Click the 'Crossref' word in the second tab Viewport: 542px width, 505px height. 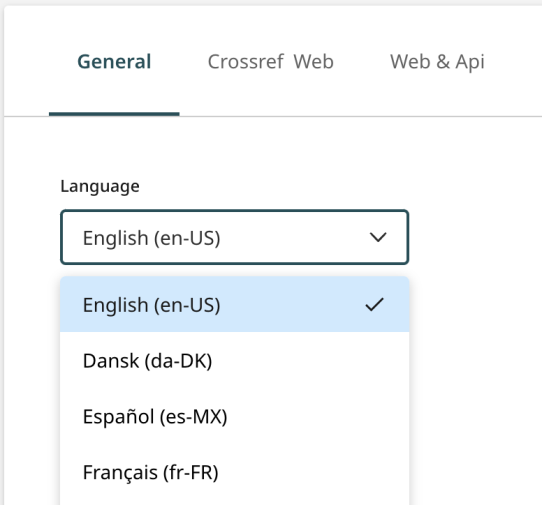pyautogui.click(x=245, y=62)
